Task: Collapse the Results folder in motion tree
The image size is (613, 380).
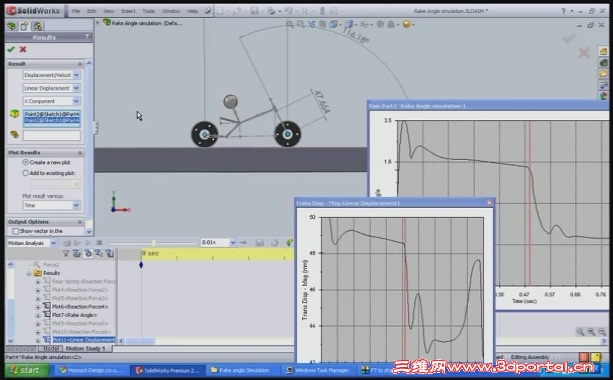Action: click(x=29, y=273)
